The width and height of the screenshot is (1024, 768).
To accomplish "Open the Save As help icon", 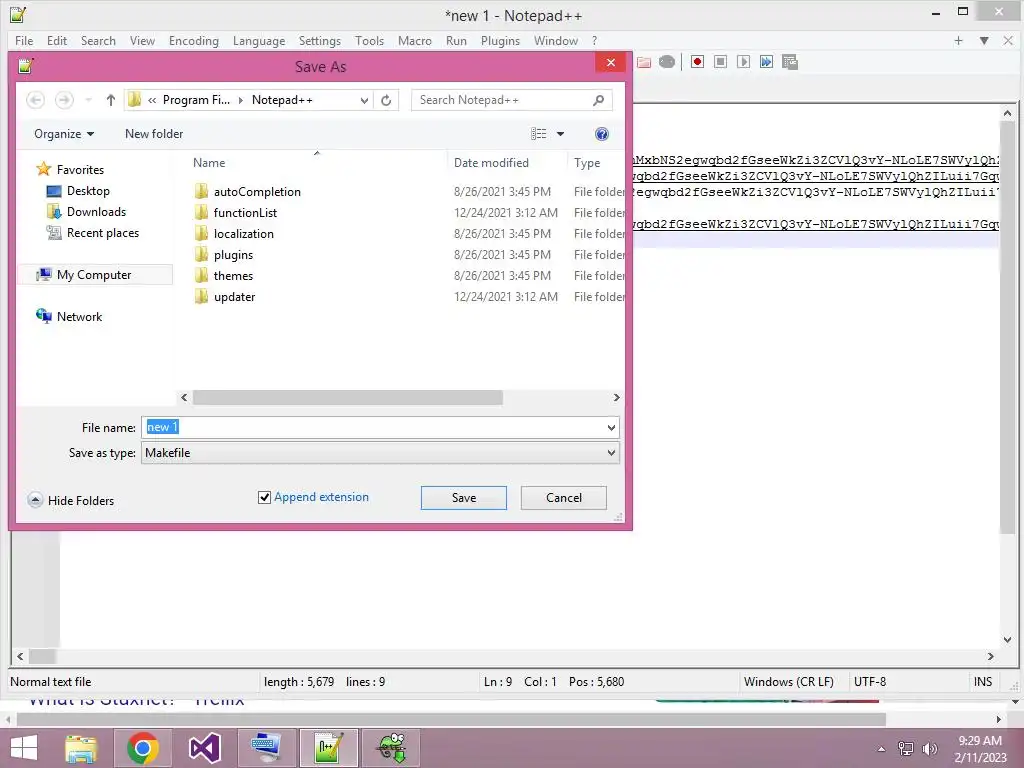I will coord(601,134).
